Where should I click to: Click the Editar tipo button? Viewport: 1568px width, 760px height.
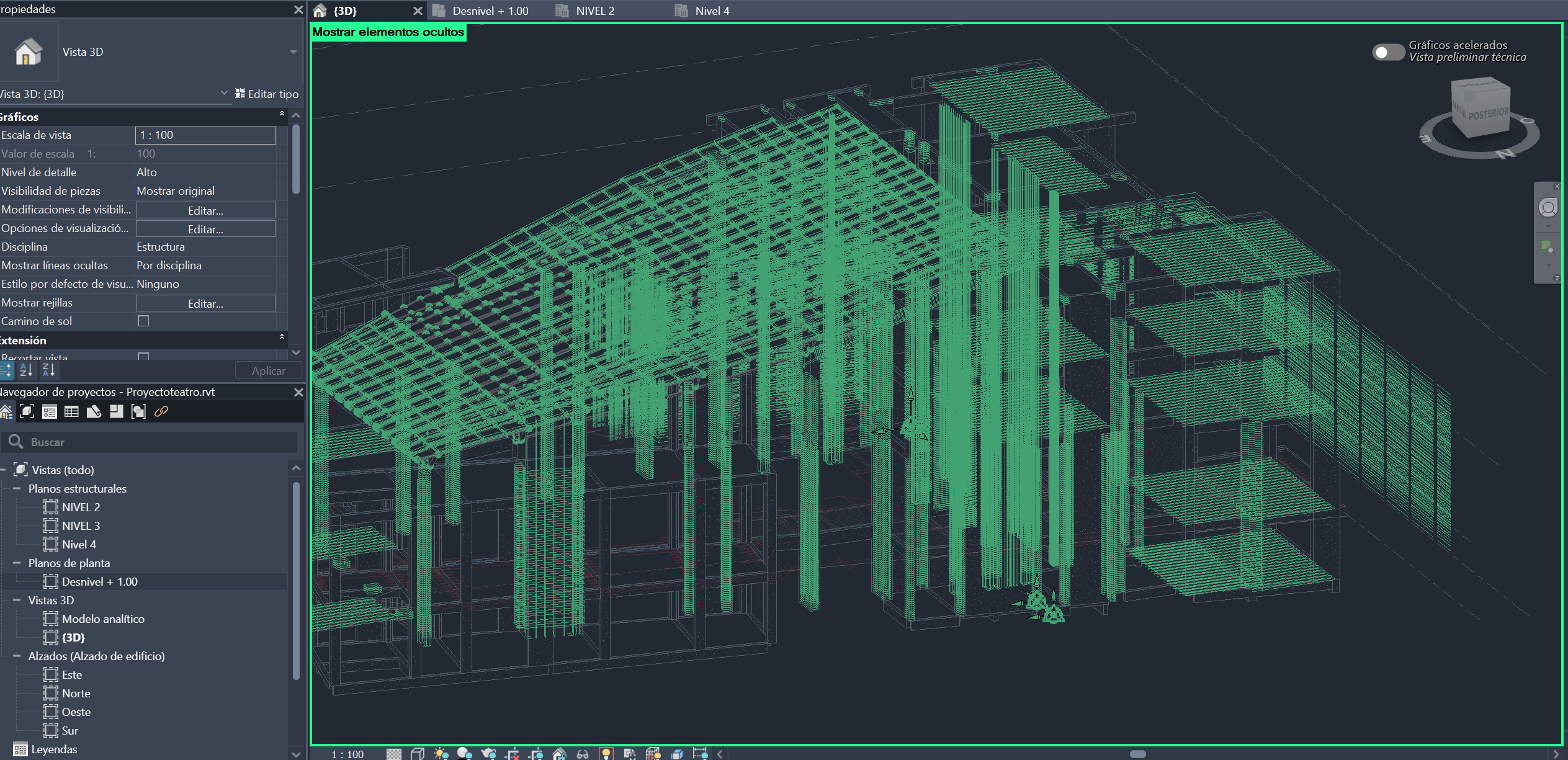pos(267,94)
